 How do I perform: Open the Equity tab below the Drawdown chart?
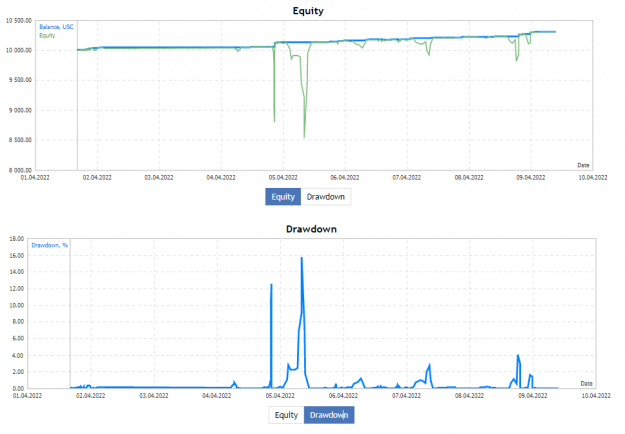tap(286, 415)
